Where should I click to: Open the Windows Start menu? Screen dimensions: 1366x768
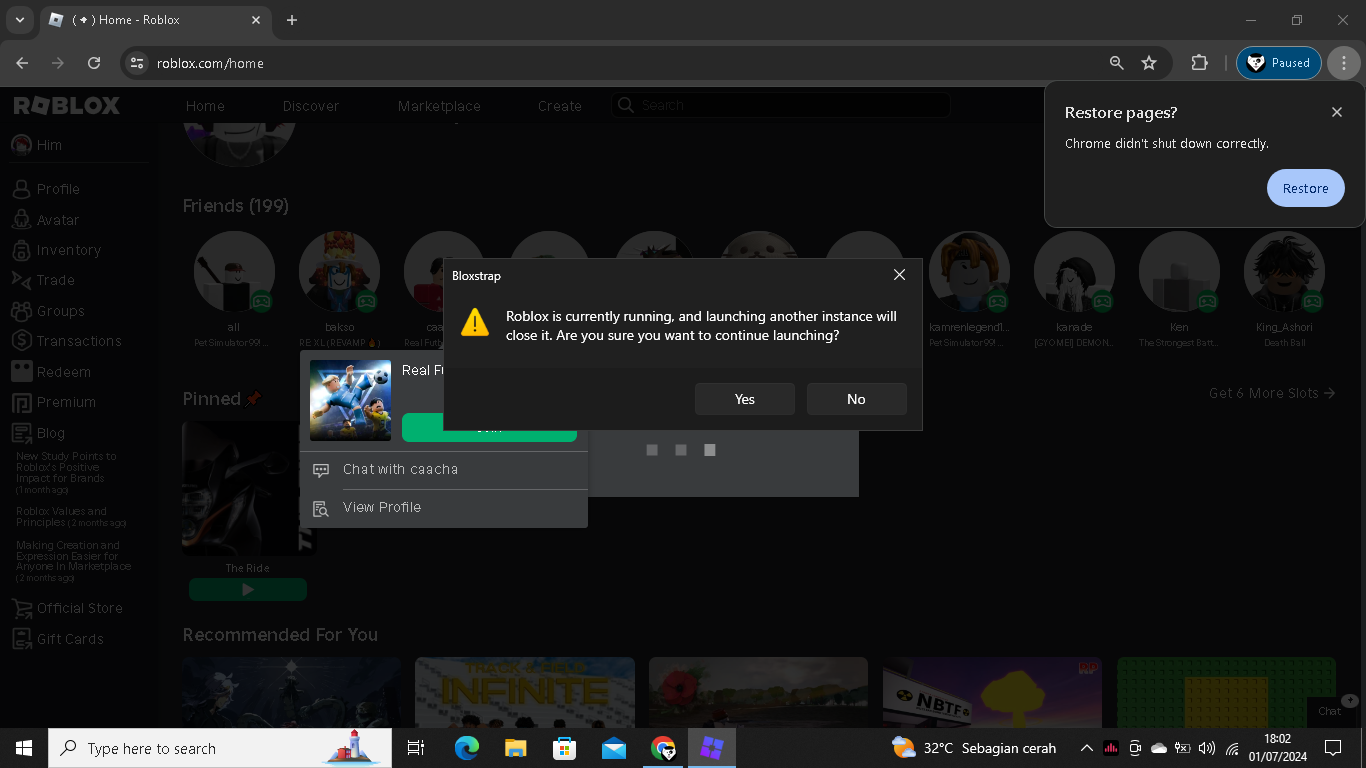(24, 748)
